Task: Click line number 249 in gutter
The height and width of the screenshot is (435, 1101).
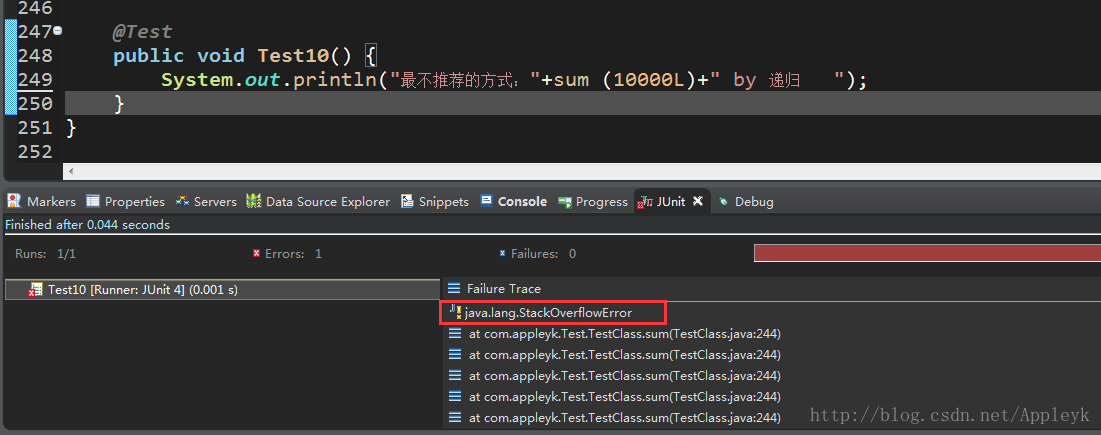Action: point(35,79)
